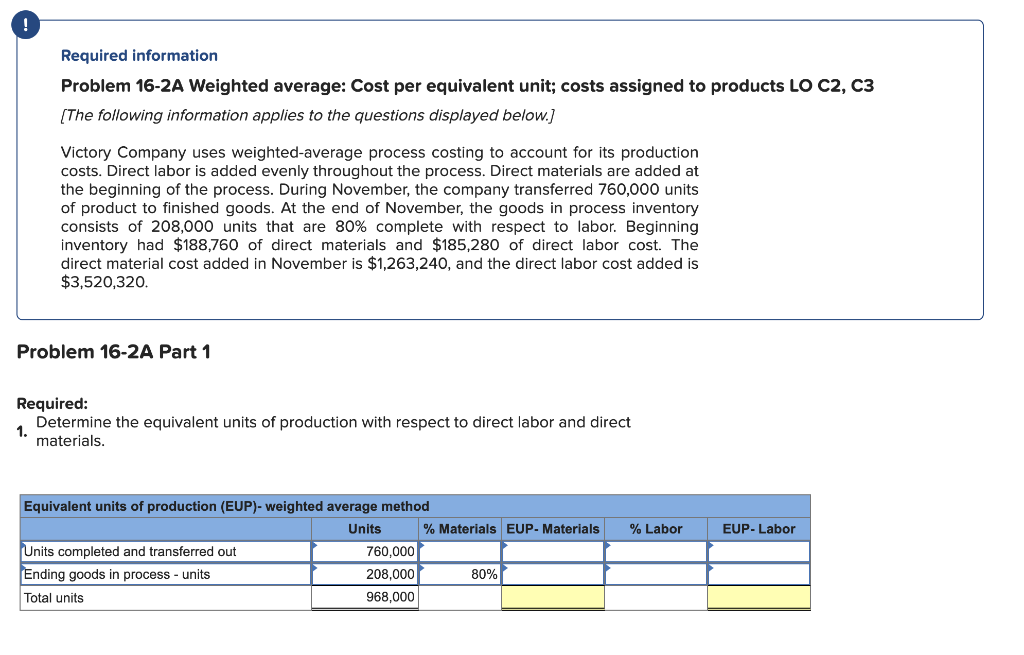Select the EUP-Labor column header
The image size is (1024, 655).
[759, 529]
